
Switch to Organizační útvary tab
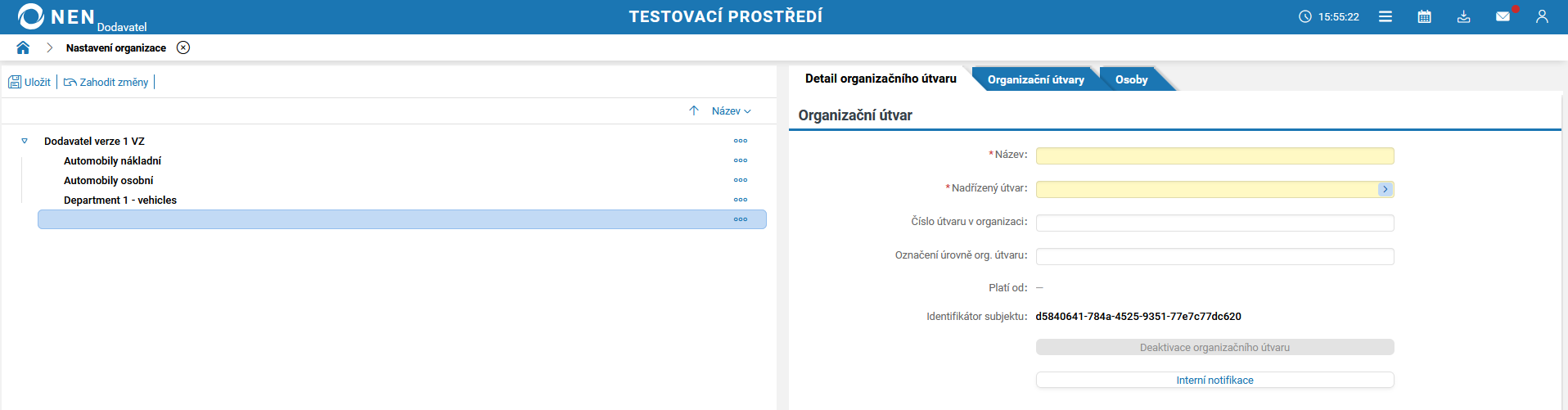[x=1035, y=79]
